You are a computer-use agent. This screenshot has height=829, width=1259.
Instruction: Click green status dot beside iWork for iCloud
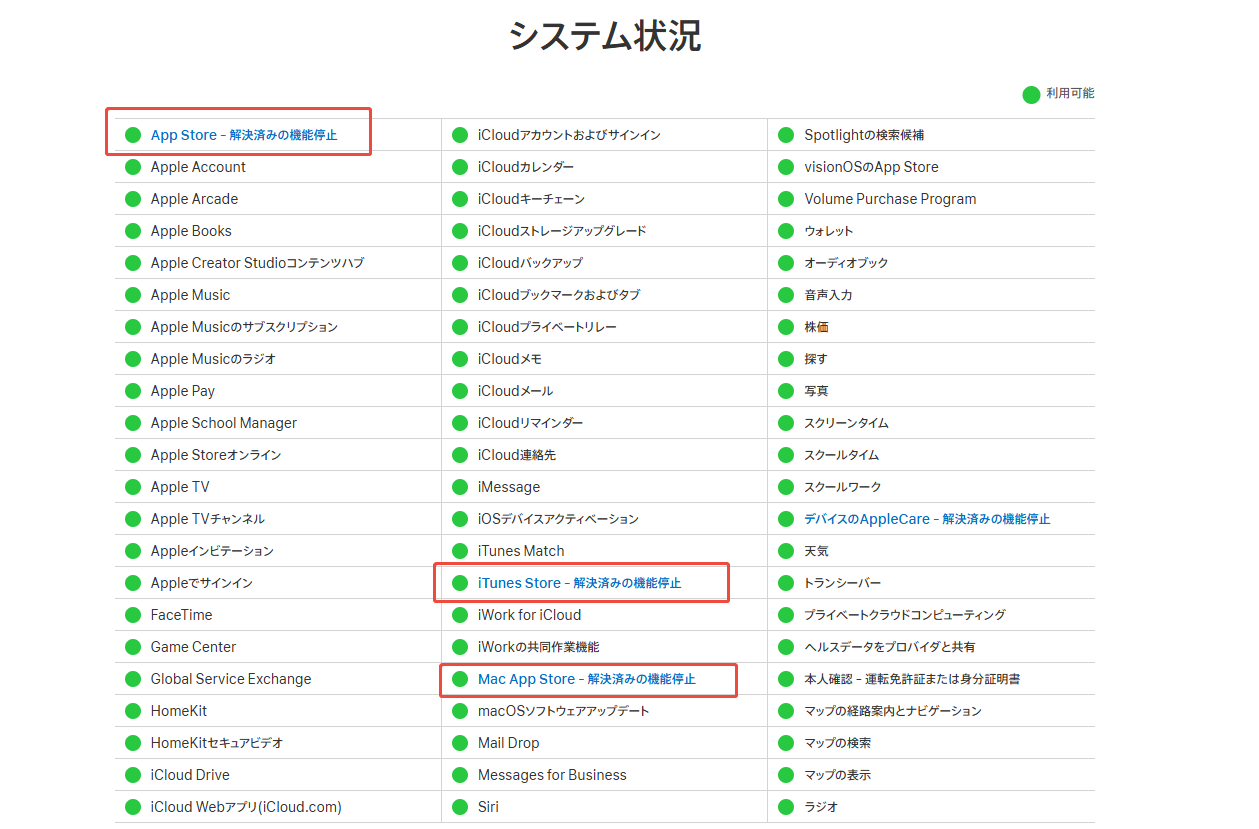pyautogui.click(x=460, y=615)
